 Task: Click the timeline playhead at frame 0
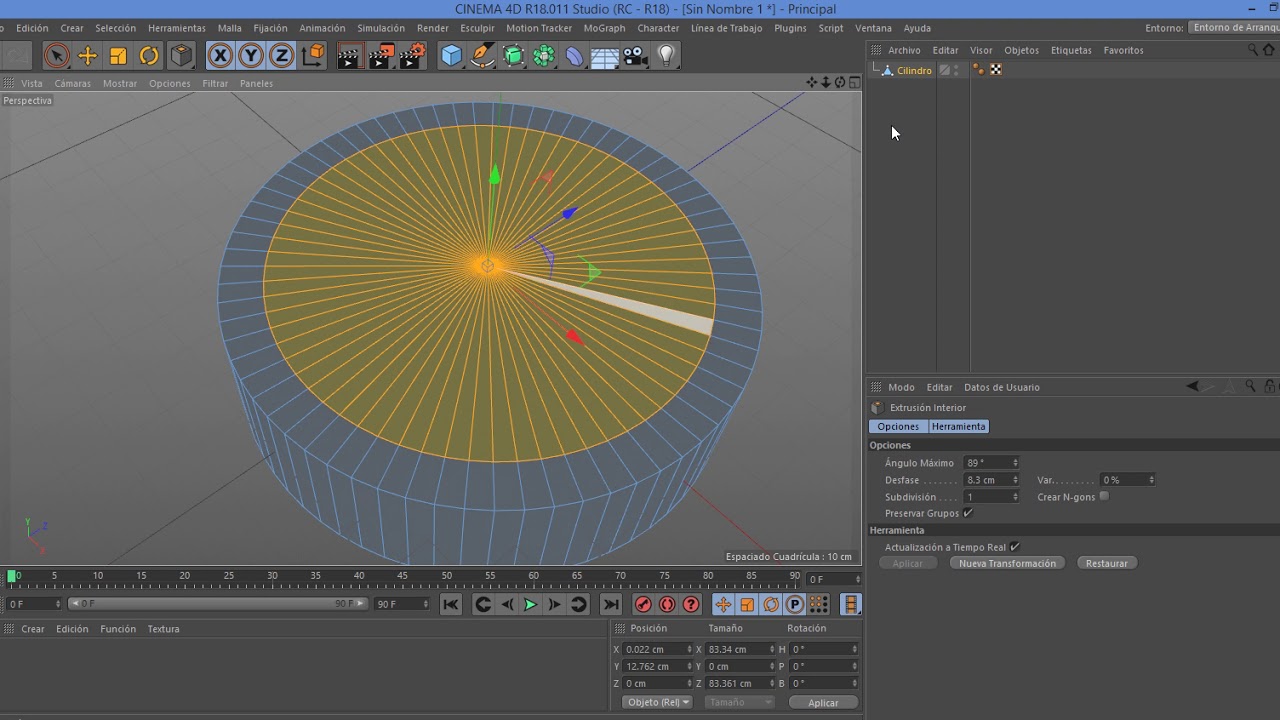click(12, 576)
